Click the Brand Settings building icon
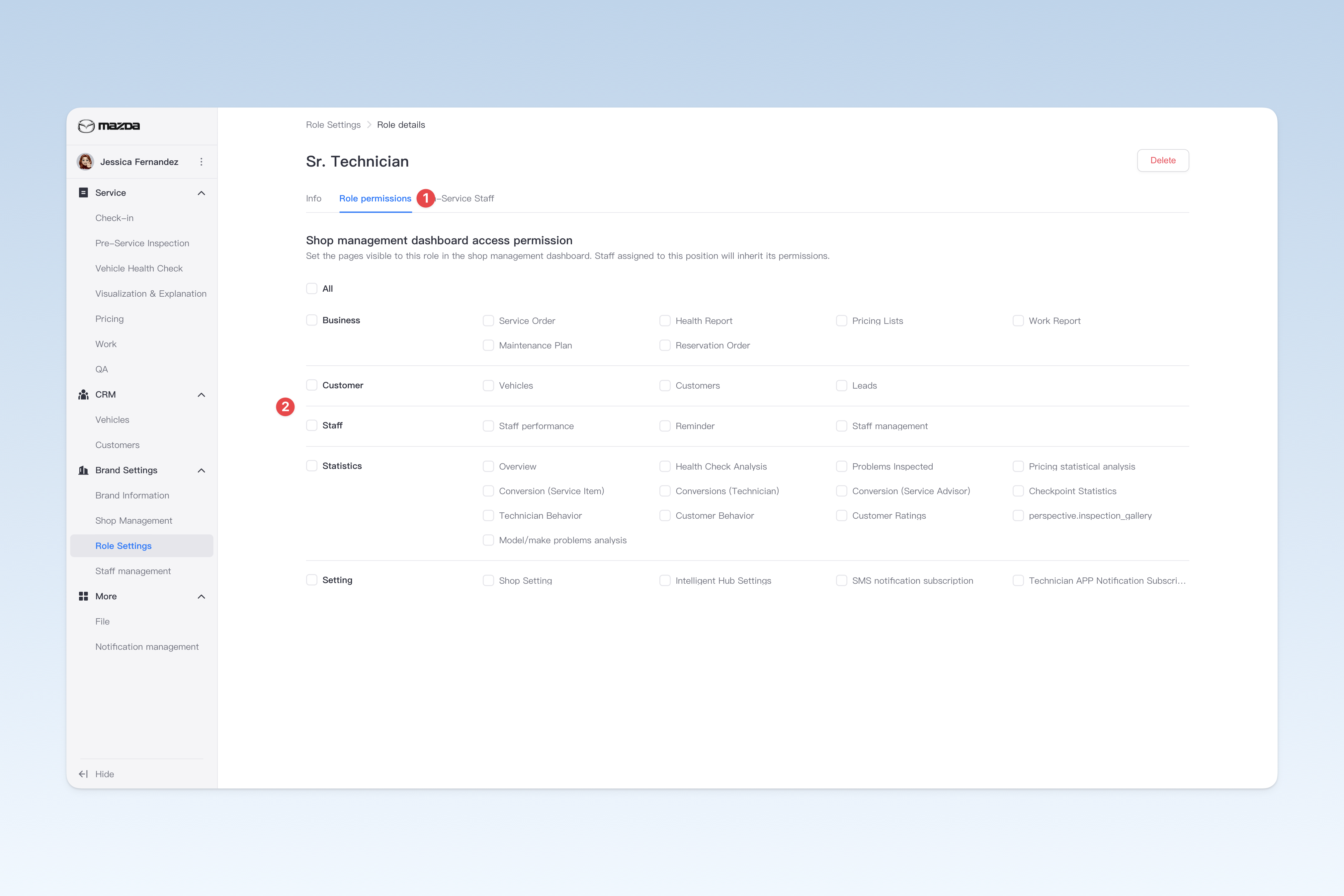1344x896 pixels. coord(83,470)
